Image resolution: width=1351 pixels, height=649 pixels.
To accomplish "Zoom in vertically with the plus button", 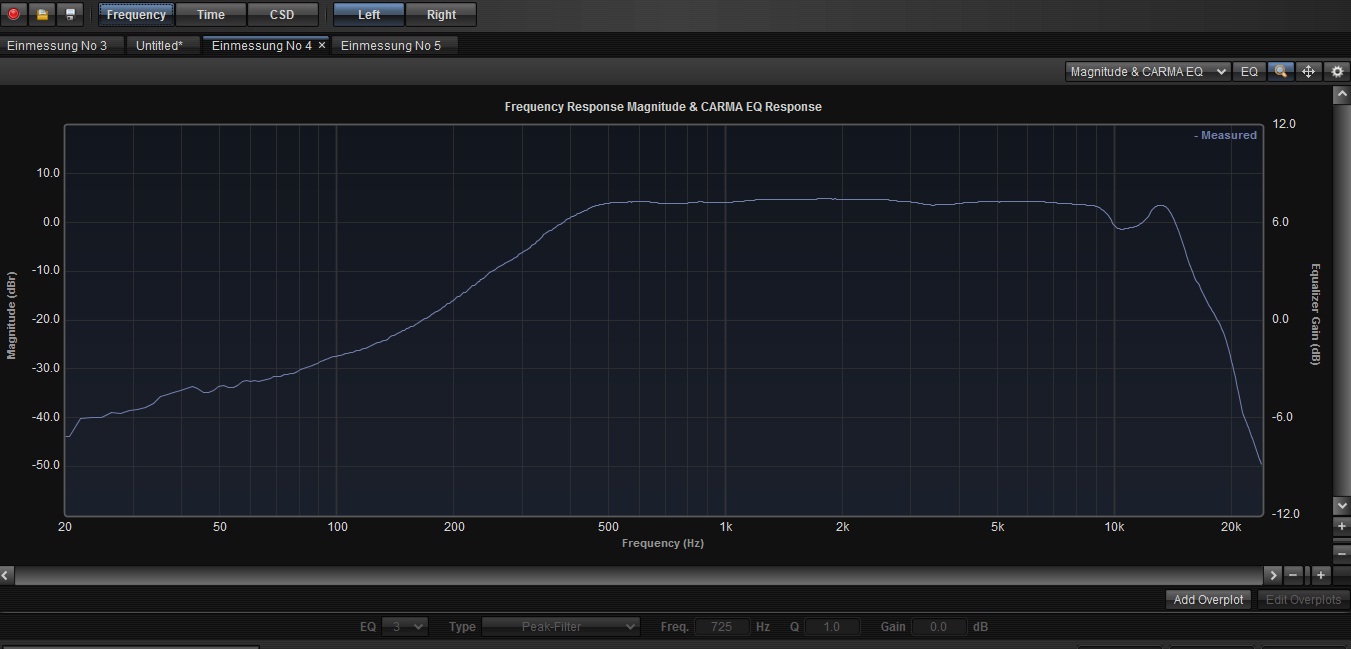I will pyautogui.click(x=1341, y=526).
